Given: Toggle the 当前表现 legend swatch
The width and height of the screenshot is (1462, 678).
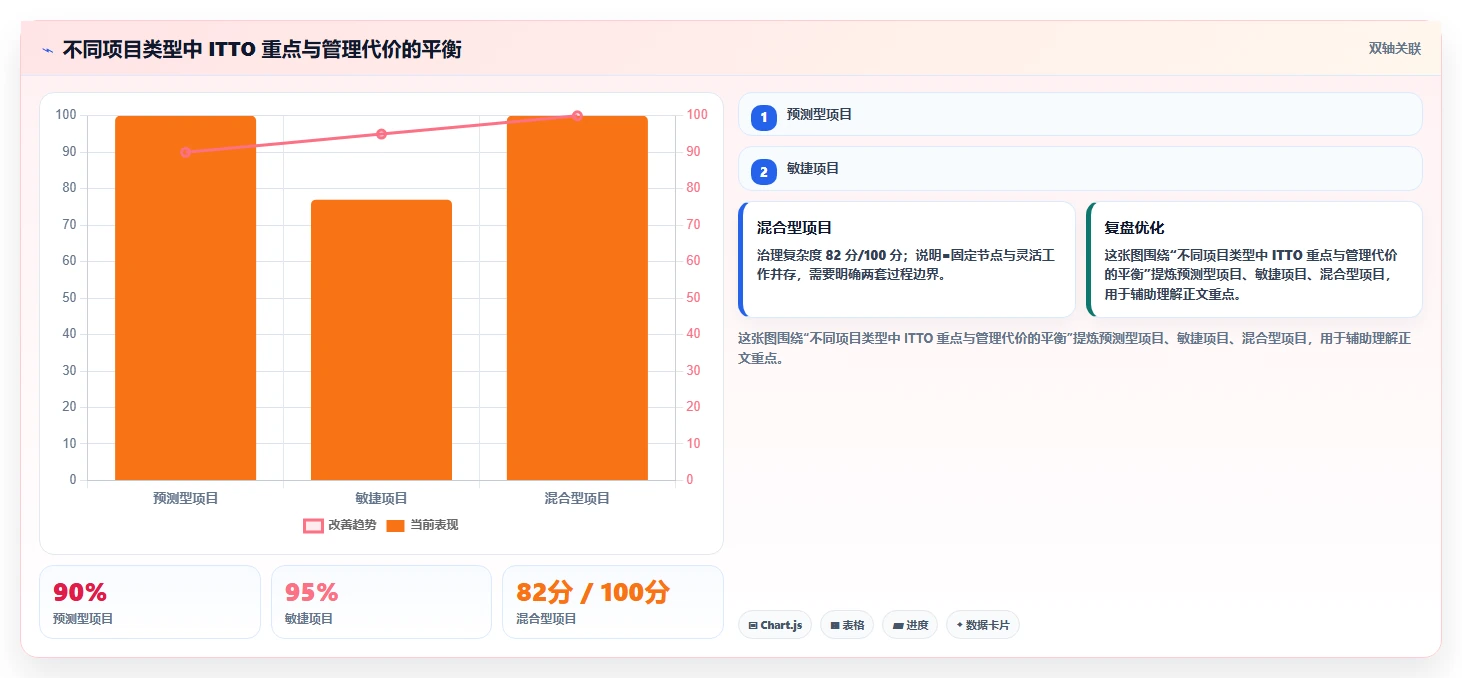Looking at the screenshot, I should (x=395, y=526).
